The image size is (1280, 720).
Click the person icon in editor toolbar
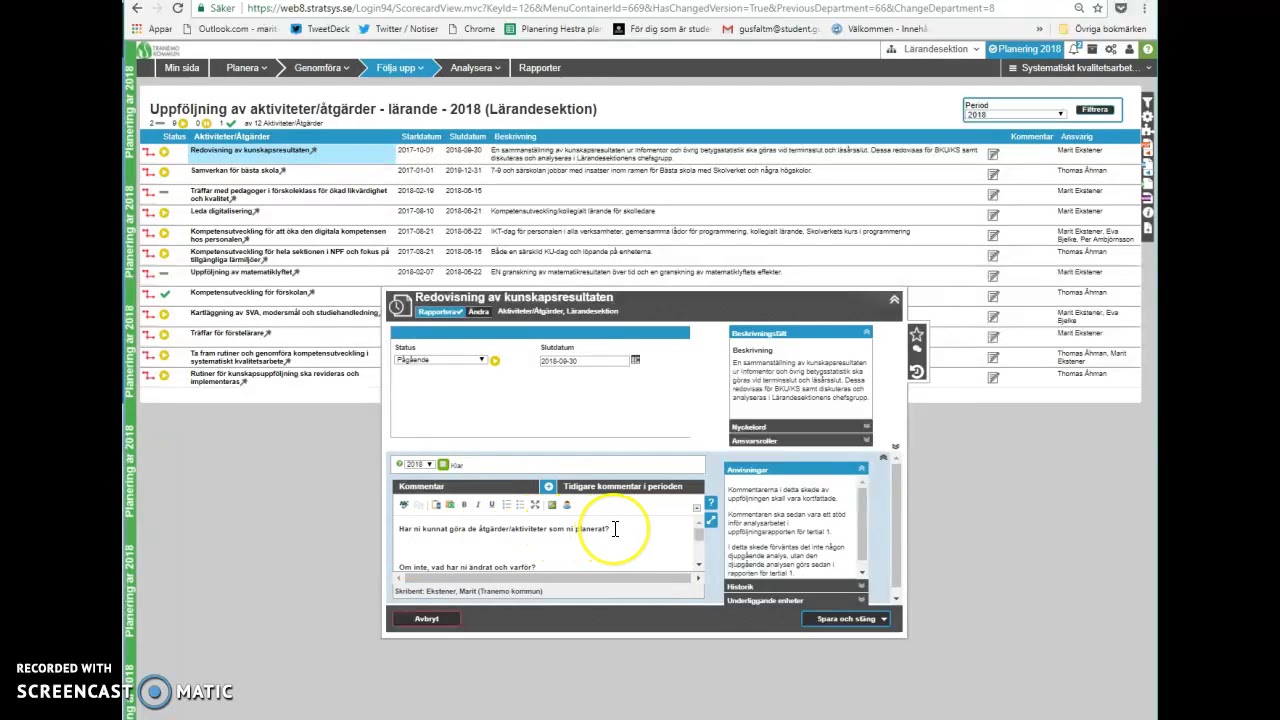point(567,505)
